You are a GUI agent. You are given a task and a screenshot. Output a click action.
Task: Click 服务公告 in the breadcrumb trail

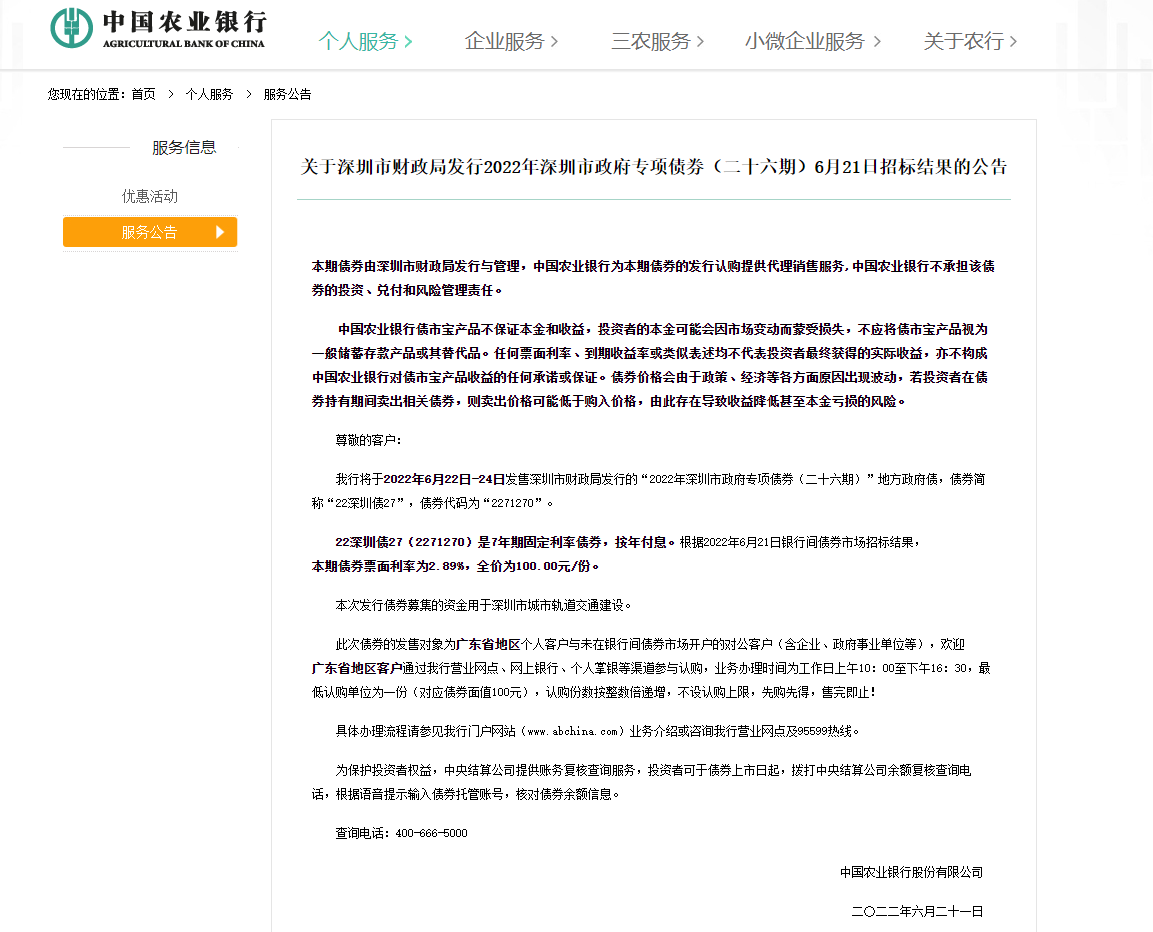tap(287, 94)
